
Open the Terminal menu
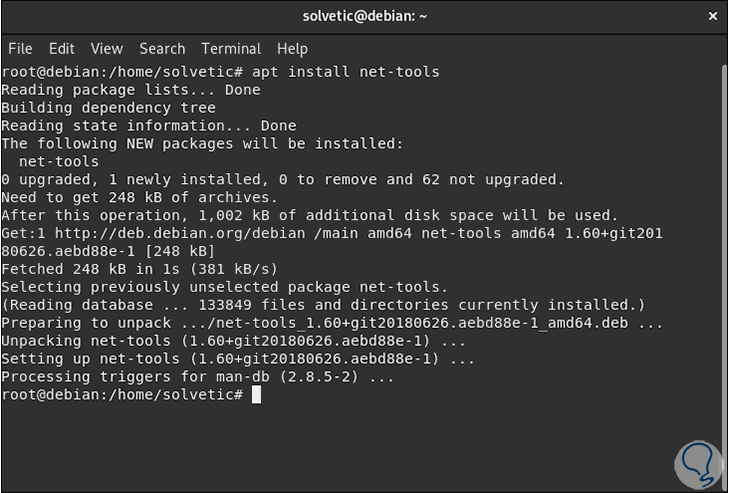pos(231,48)
